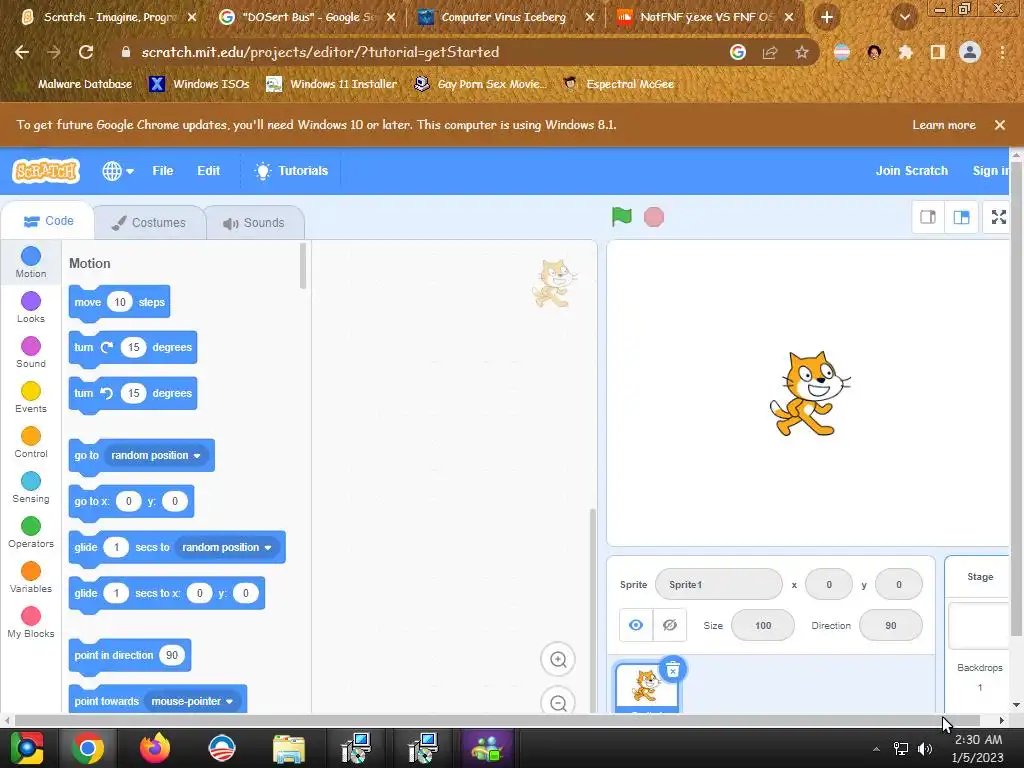Viewport: 1024px width, 768px height.
Task: Select the Events block category
Action: 31,398
